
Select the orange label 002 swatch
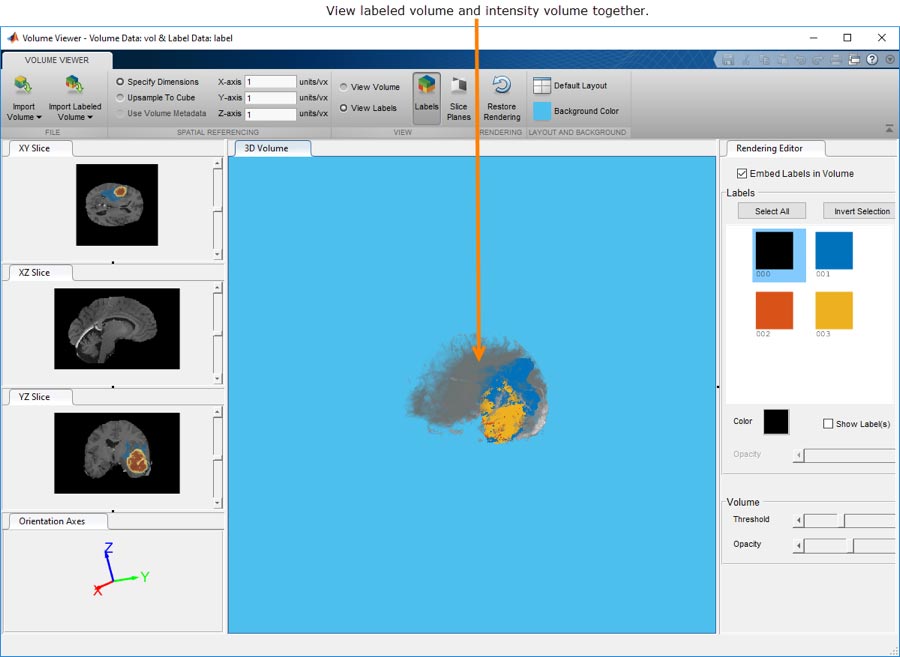click(774, 310)
